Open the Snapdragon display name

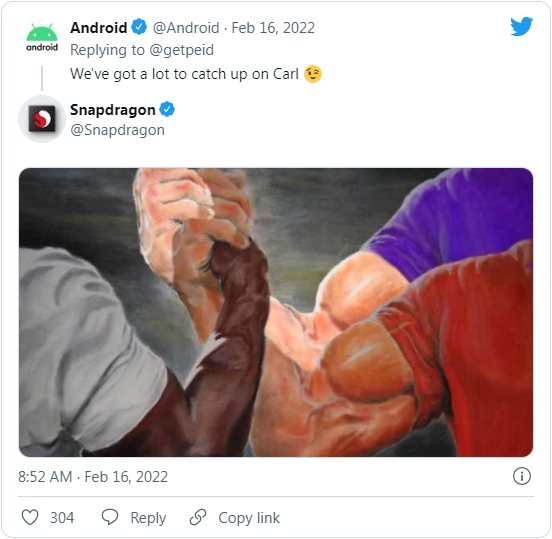coord(113,110)
